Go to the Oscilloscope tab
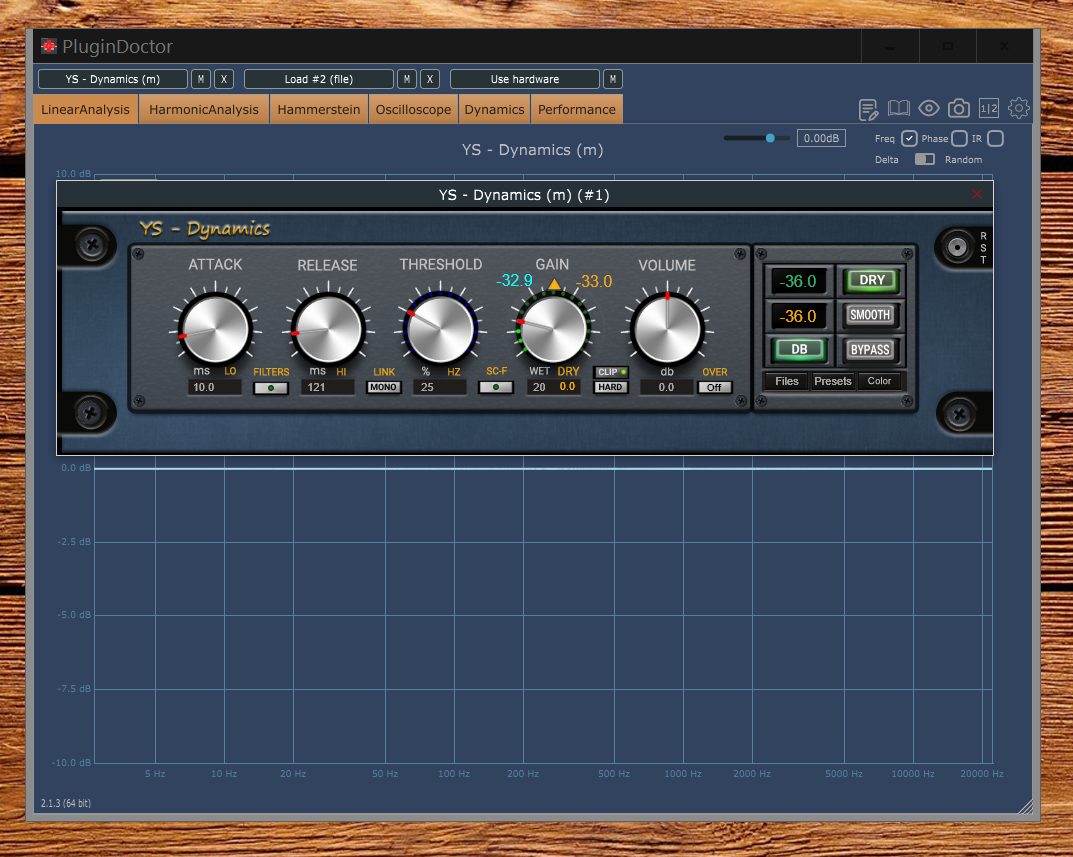This screenshot has width=1073, height=857. coord(413,110)
